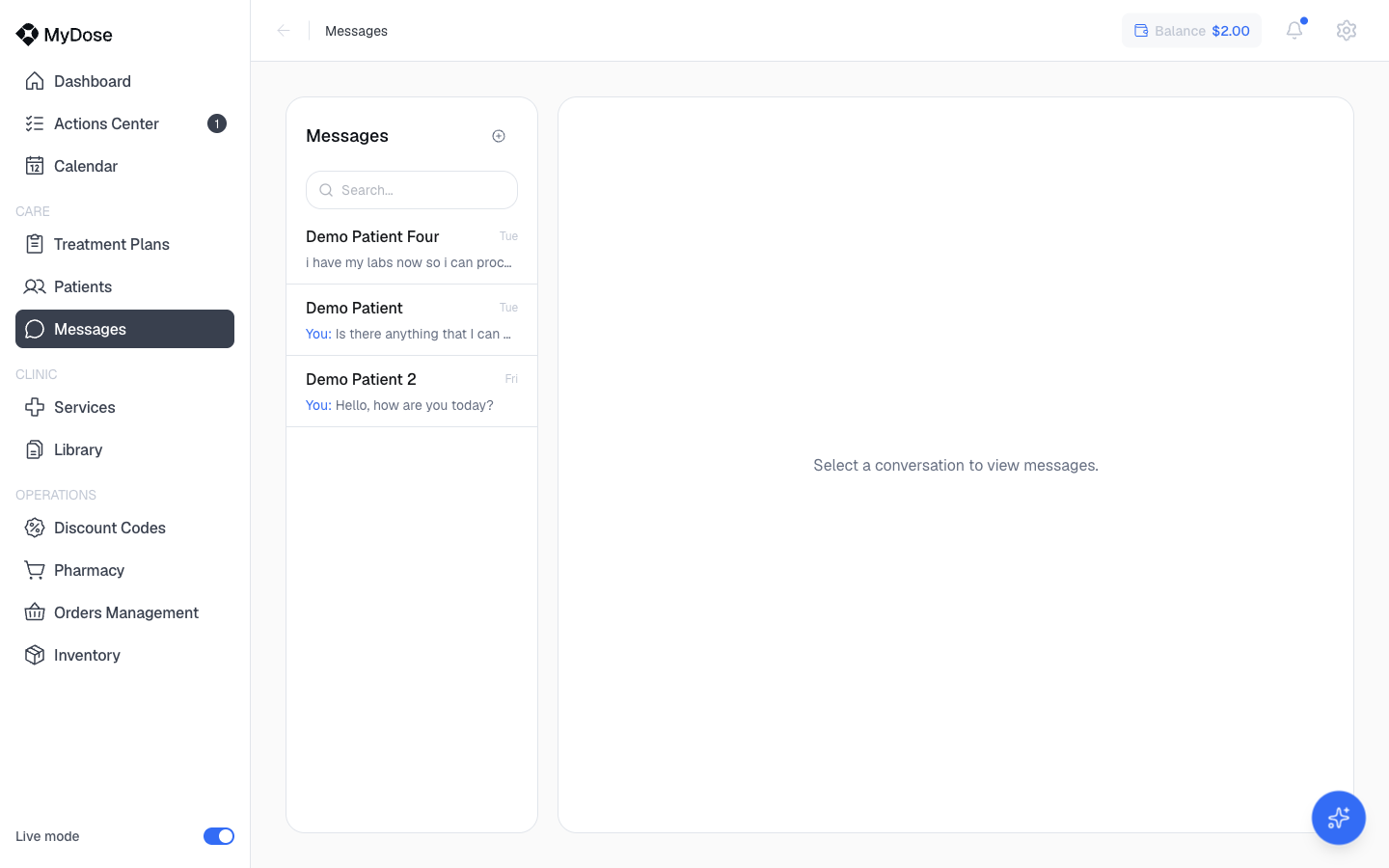Start a new message with plus icon
Viewport: 1389px width, 868px height.
(499, 136)
